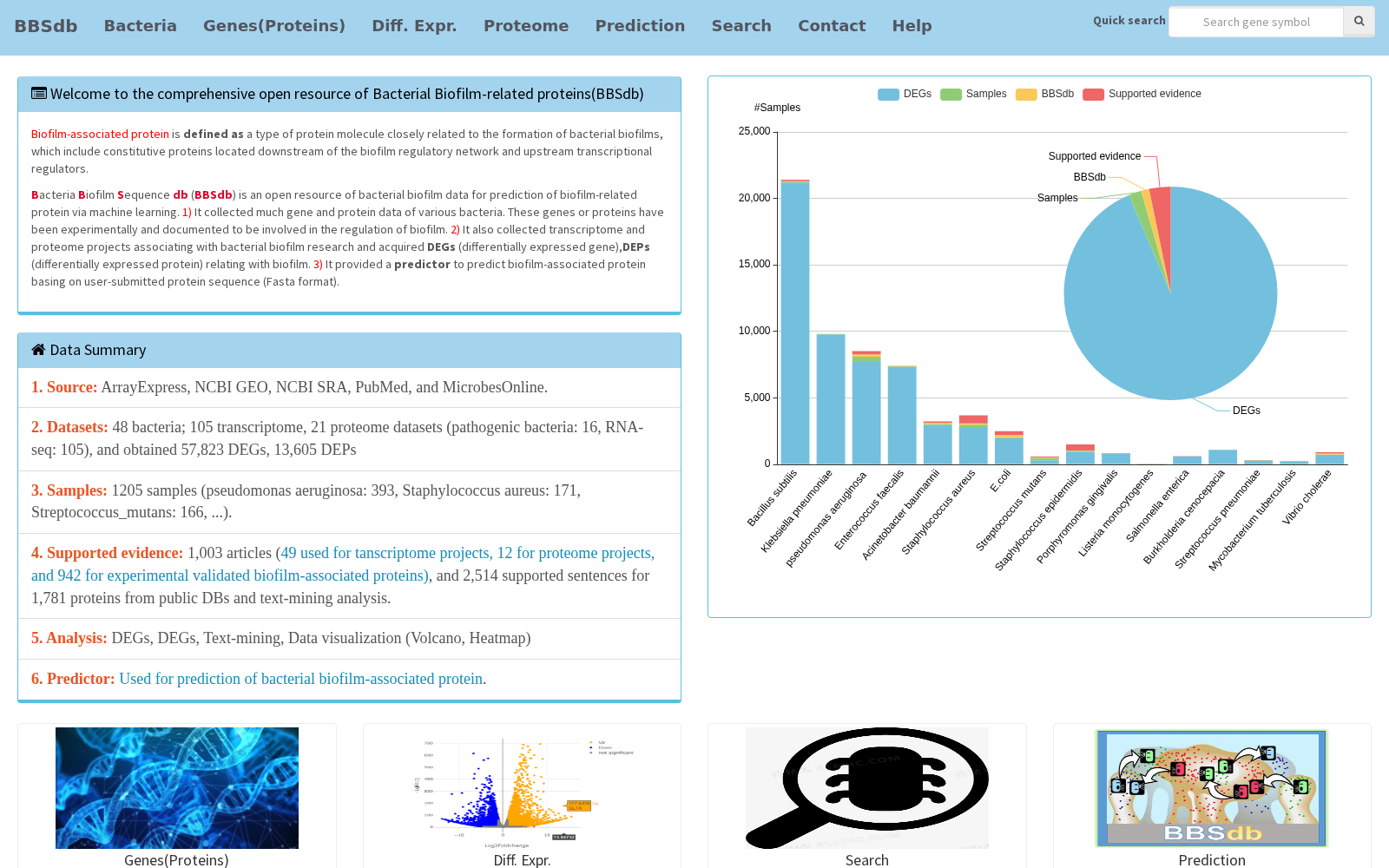The height and width of the screenshot is (868, 1389).
Task: Click the 'E.coli' x-axis label
Action: point(1001,481)
